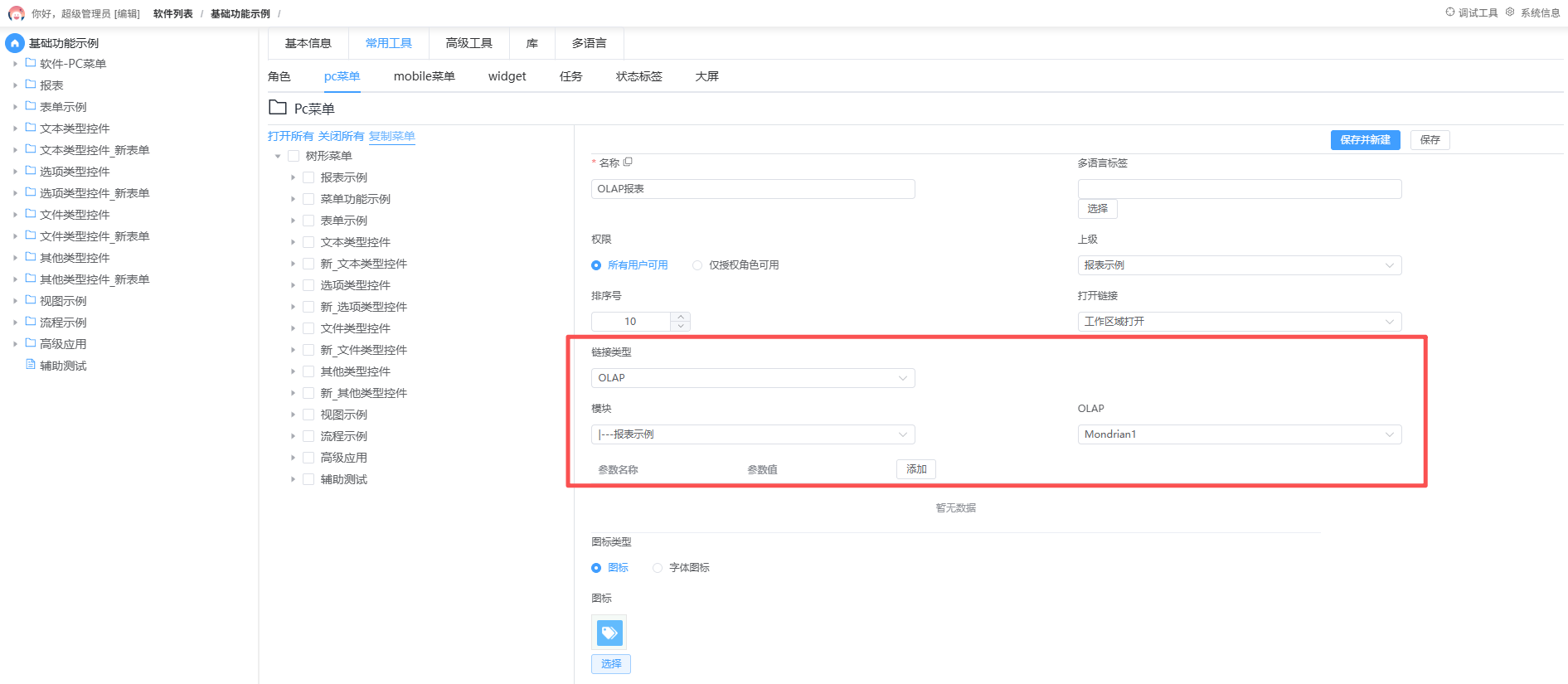
Task: Expand the 高级应用 sidebar node
Action: point(15,343)
